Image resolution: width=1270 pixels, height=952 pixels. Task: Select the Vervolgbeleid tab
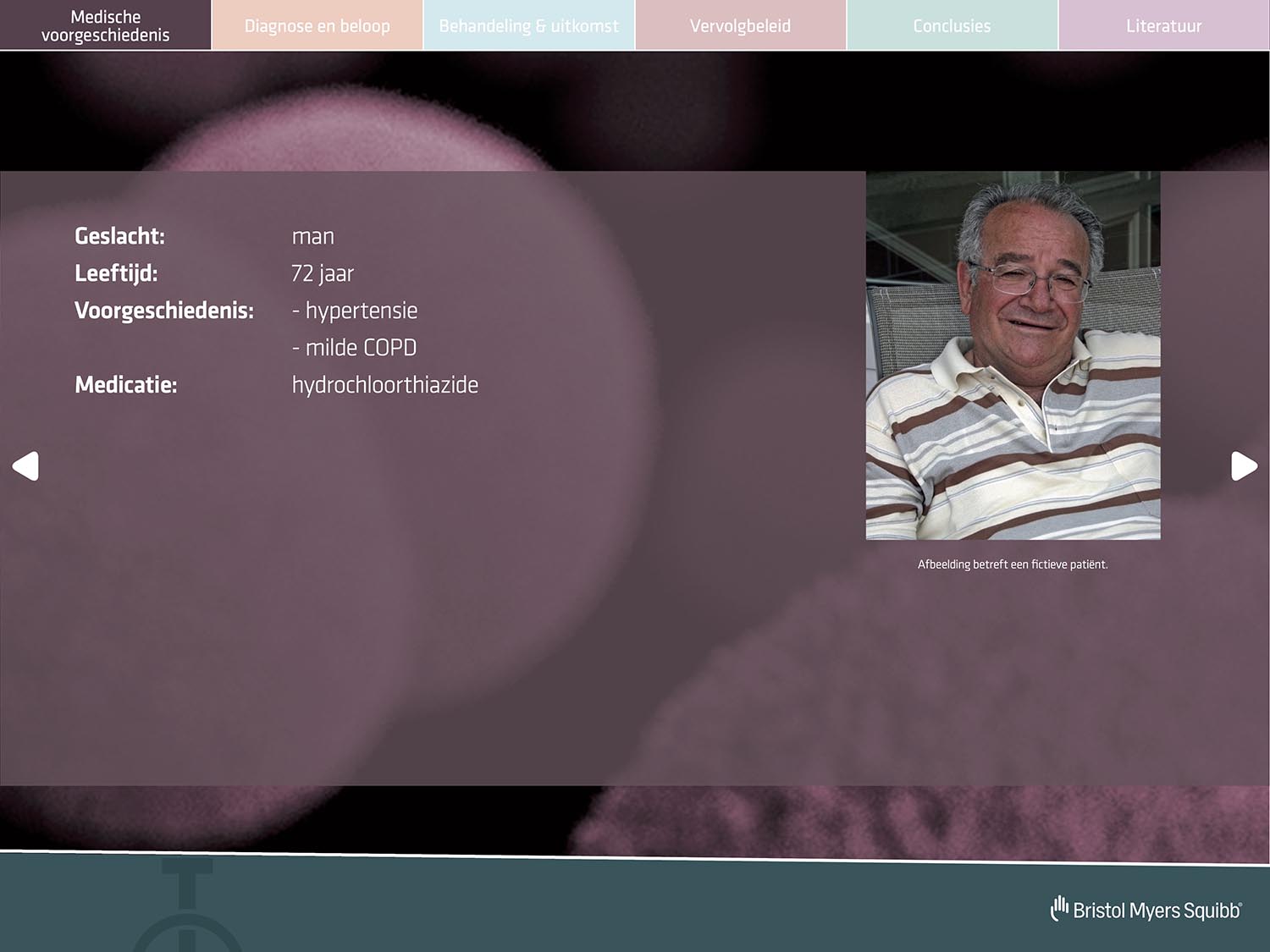click(x=740, y=25)
